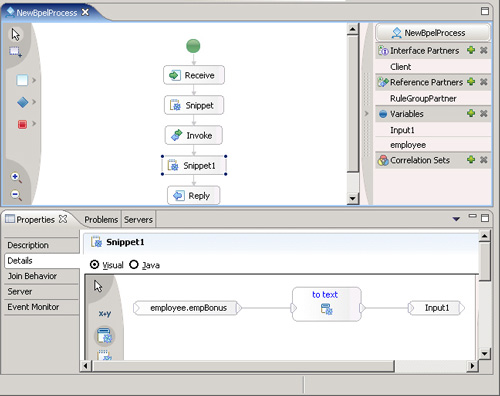Switch to the Problems tab
Screen dimensions: 500x396
point(101,219)
